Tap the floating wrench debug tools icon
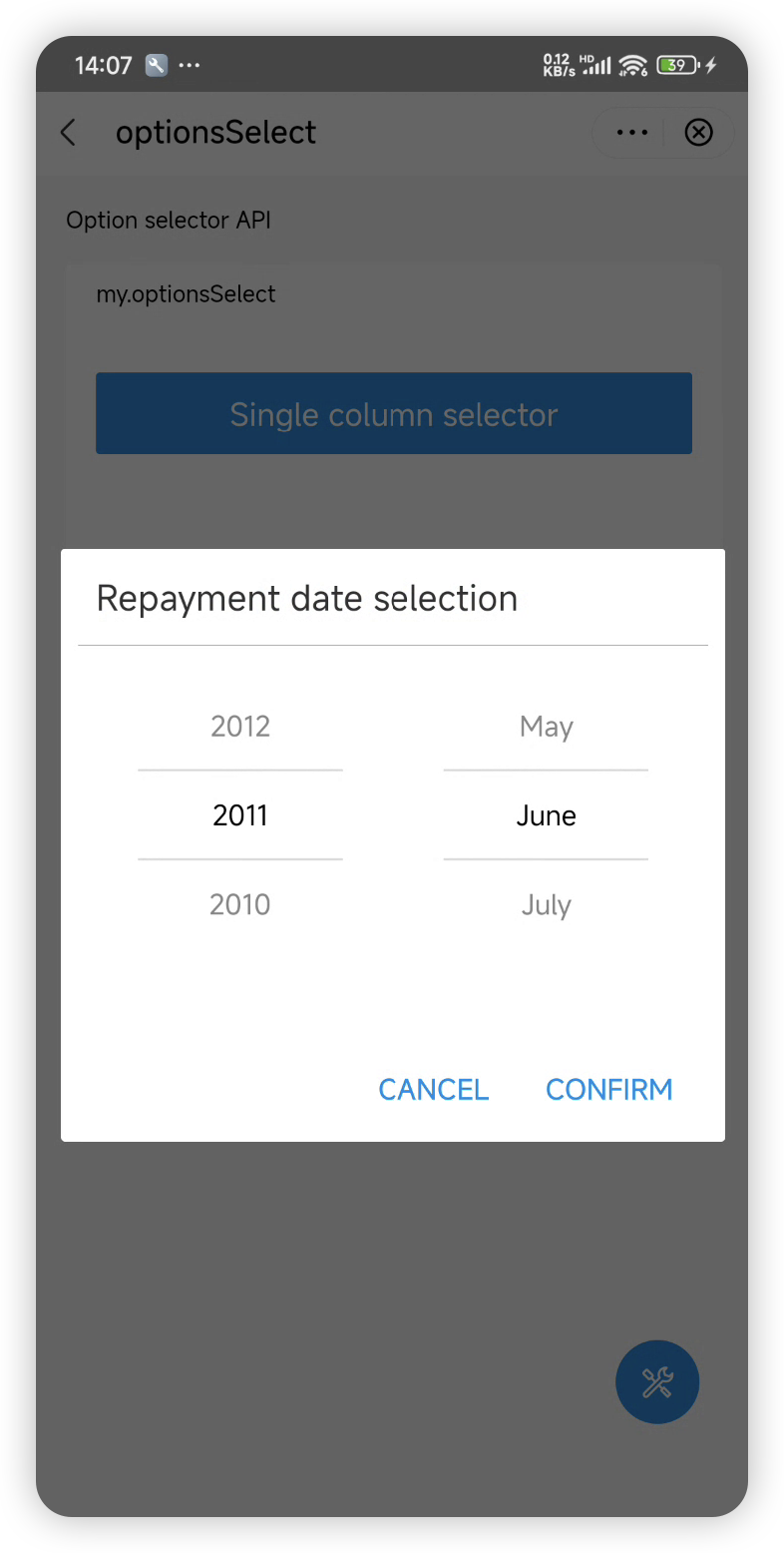The width and height of the screenshot is (784, 1553). (x=657, y=1382)
